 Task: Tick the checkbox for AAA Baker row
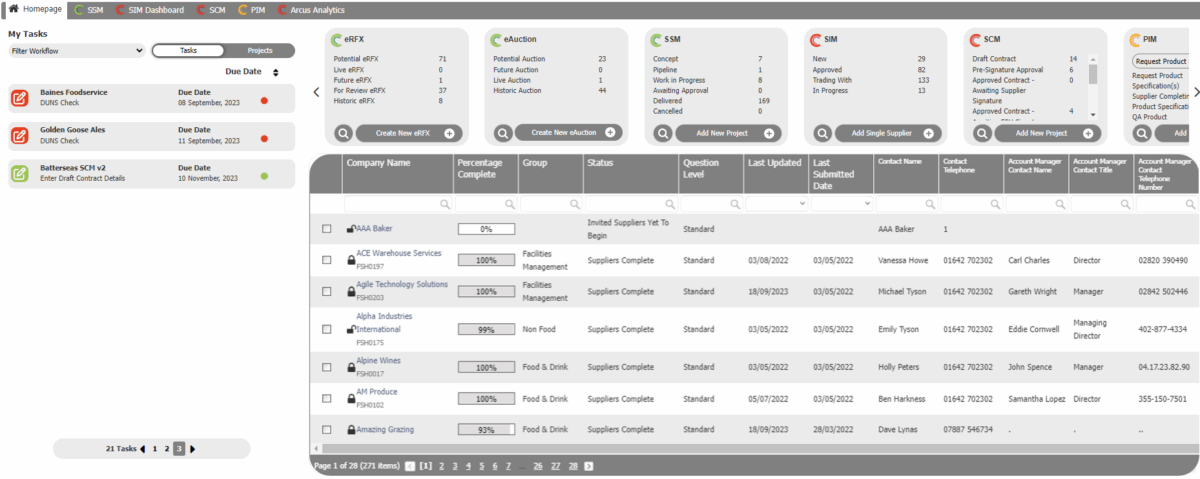327,229
